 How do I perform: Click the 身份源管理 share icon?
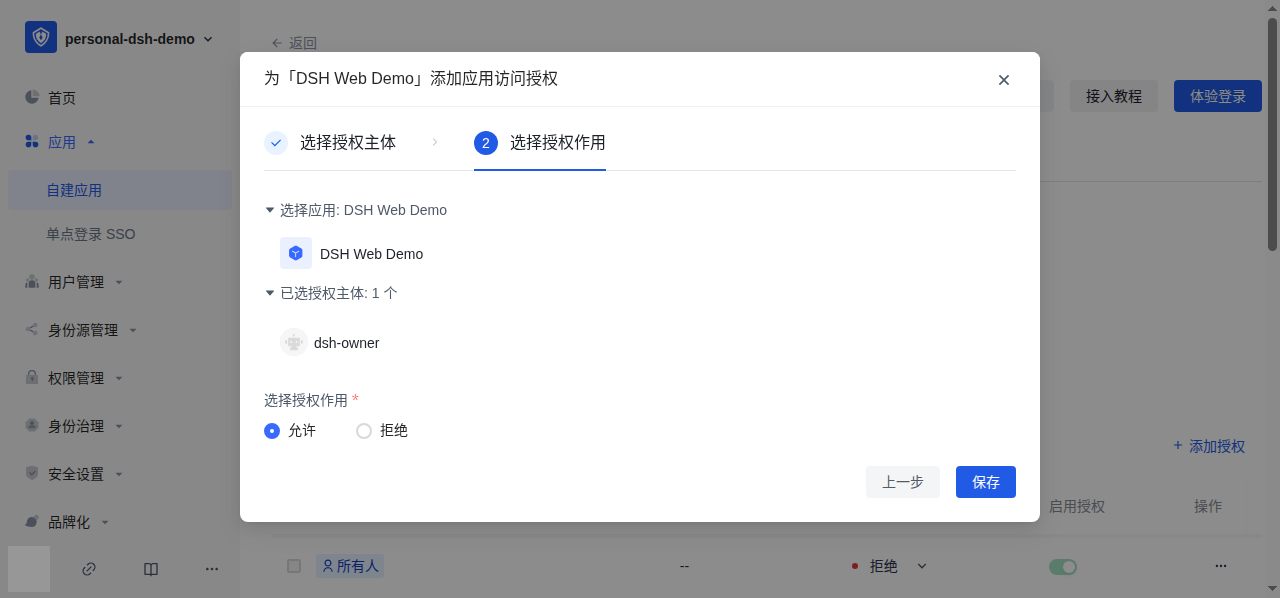coord(32,329)
